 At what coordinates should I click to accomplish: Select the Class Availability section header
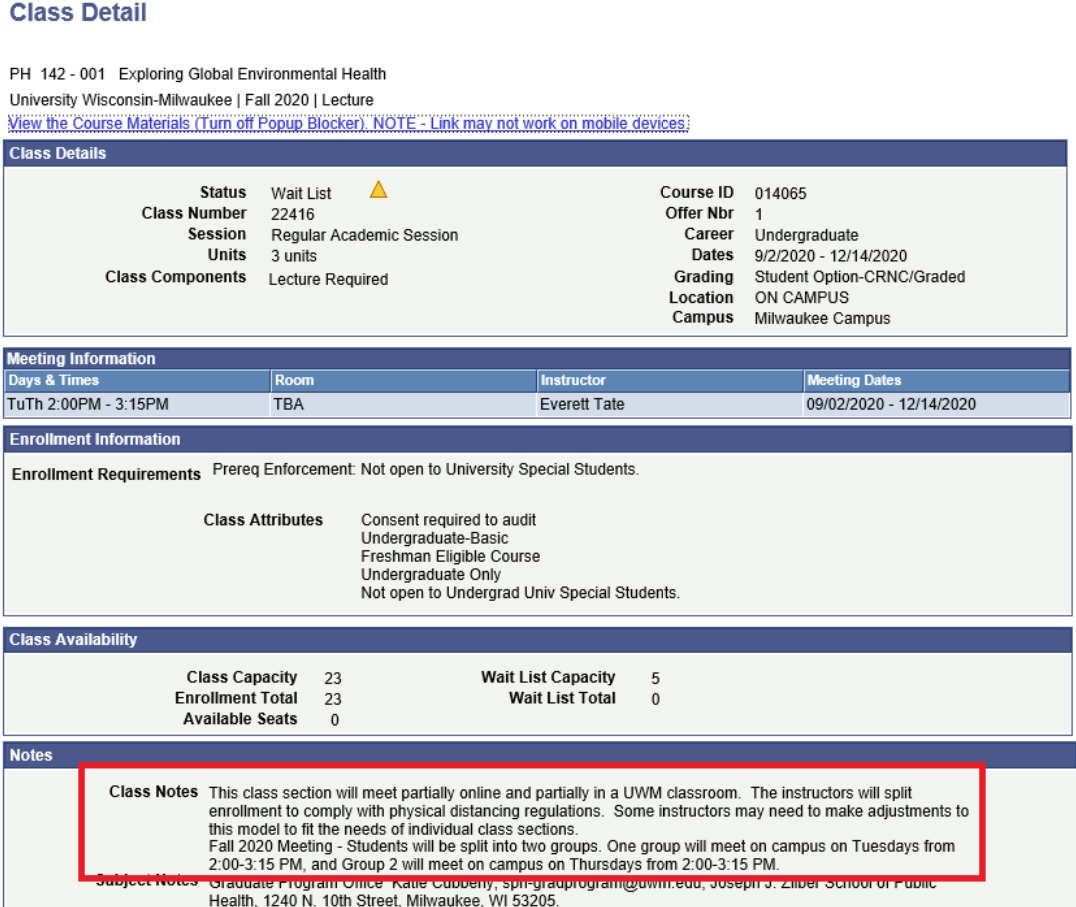[73, 639]
